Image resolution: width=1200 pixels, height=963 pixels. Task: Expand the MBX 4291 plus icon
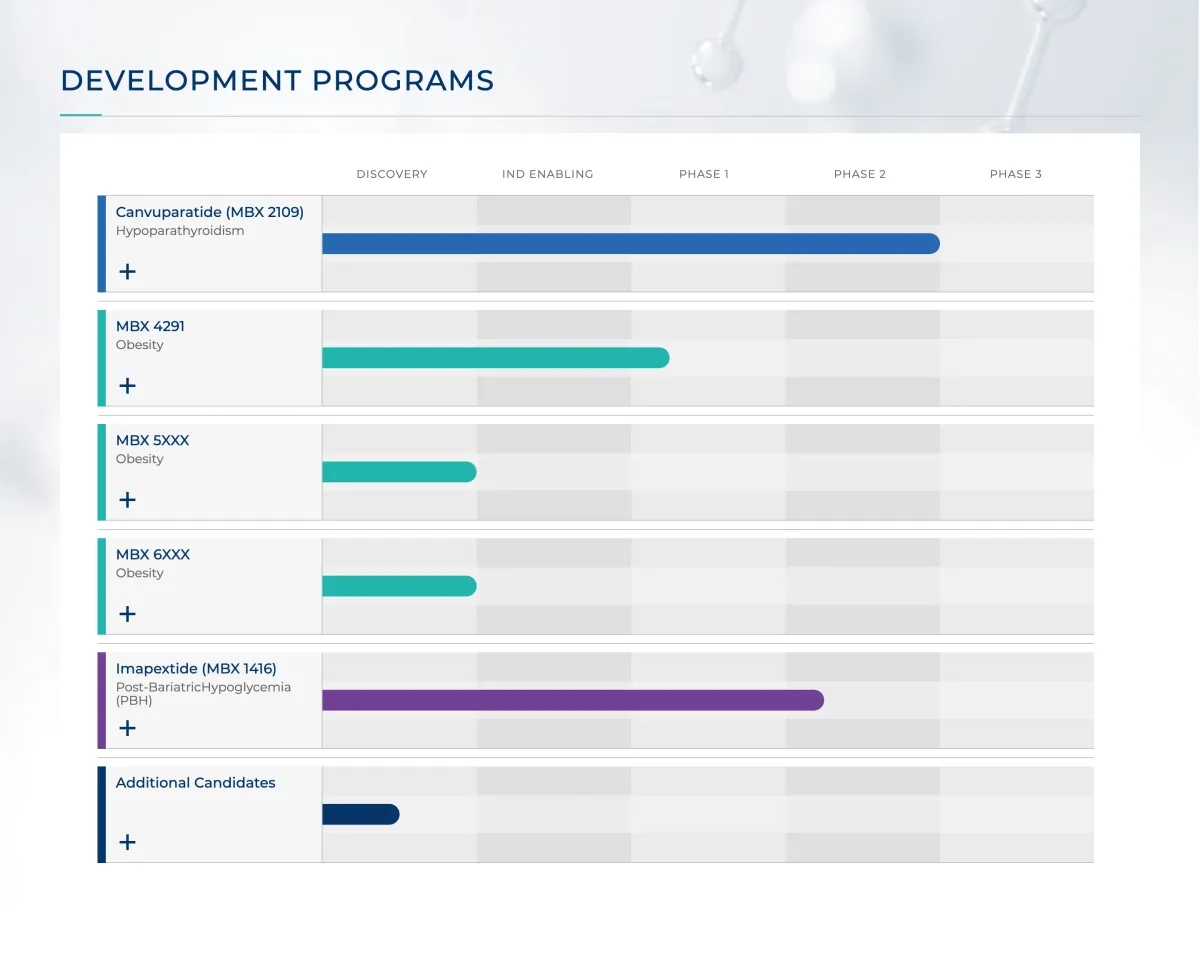[127, 386]
